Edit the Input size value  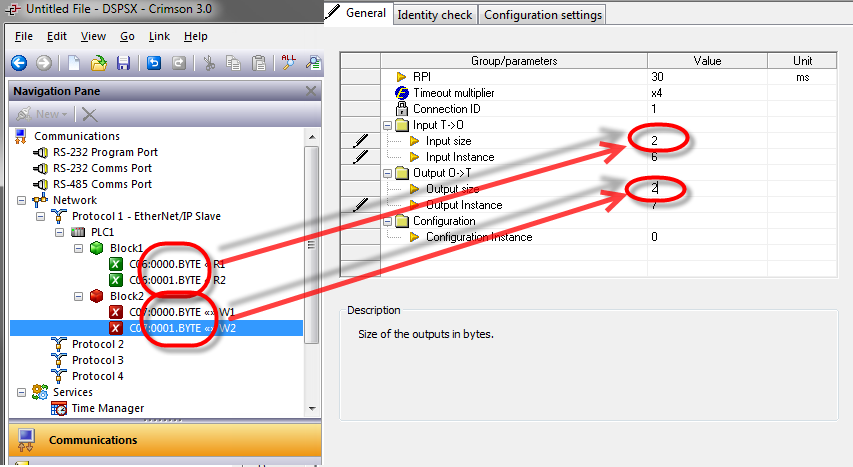click(707, 141)
